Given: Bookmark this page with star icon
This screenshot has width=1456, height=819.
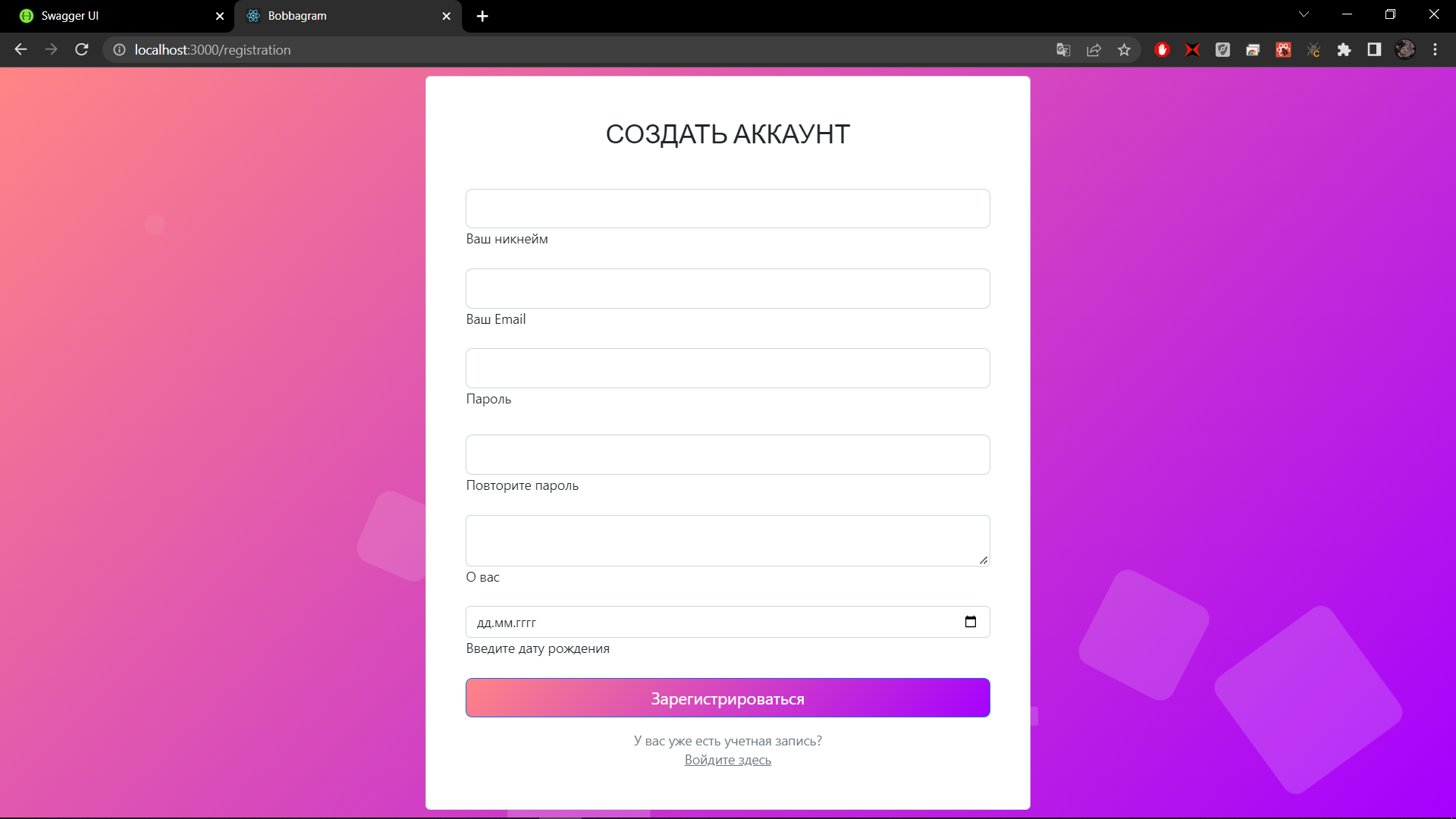Looking at the screenshot, I should tap(1124, 50).
